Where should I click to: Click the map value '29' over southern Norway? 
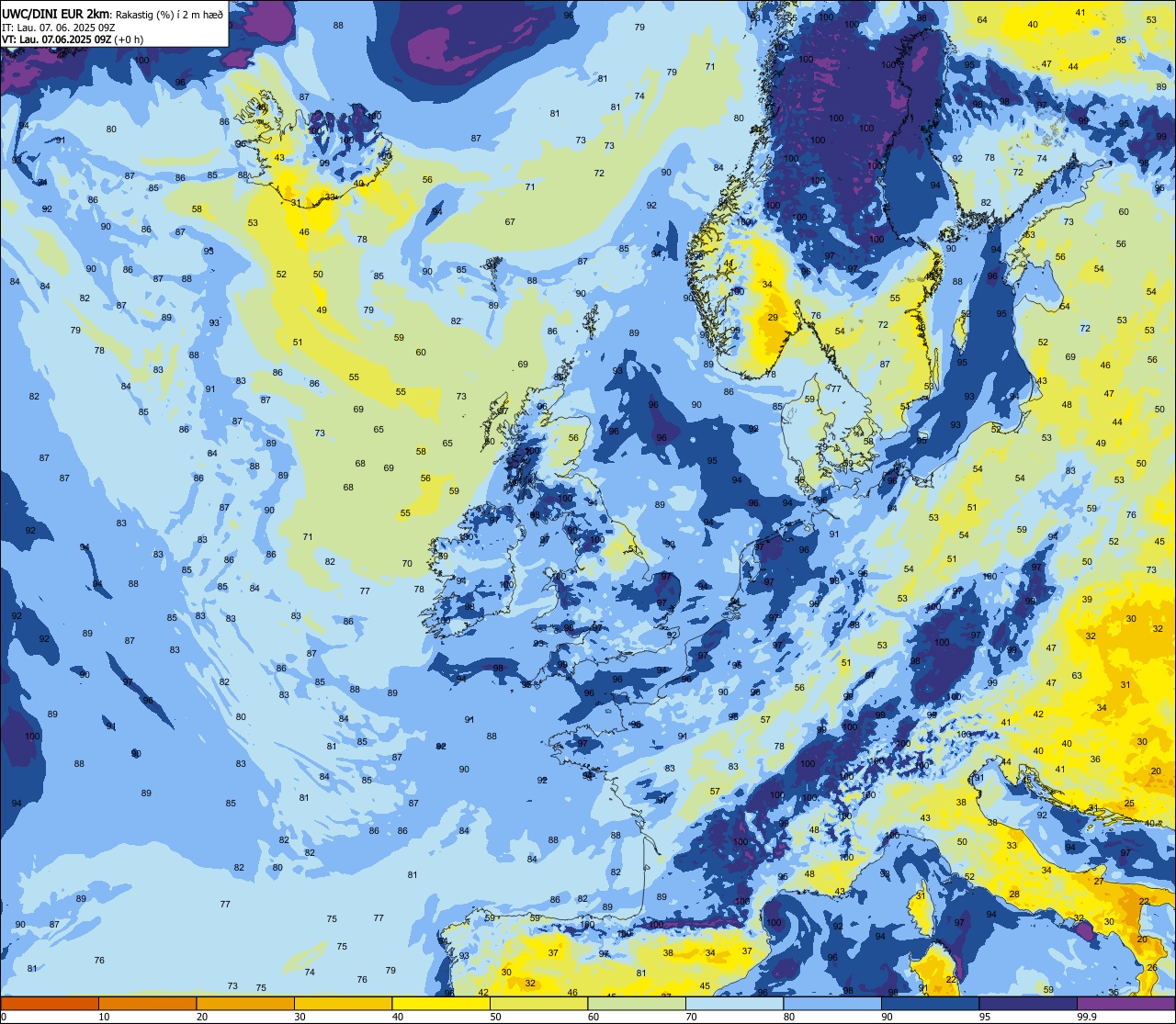[773, 318]
